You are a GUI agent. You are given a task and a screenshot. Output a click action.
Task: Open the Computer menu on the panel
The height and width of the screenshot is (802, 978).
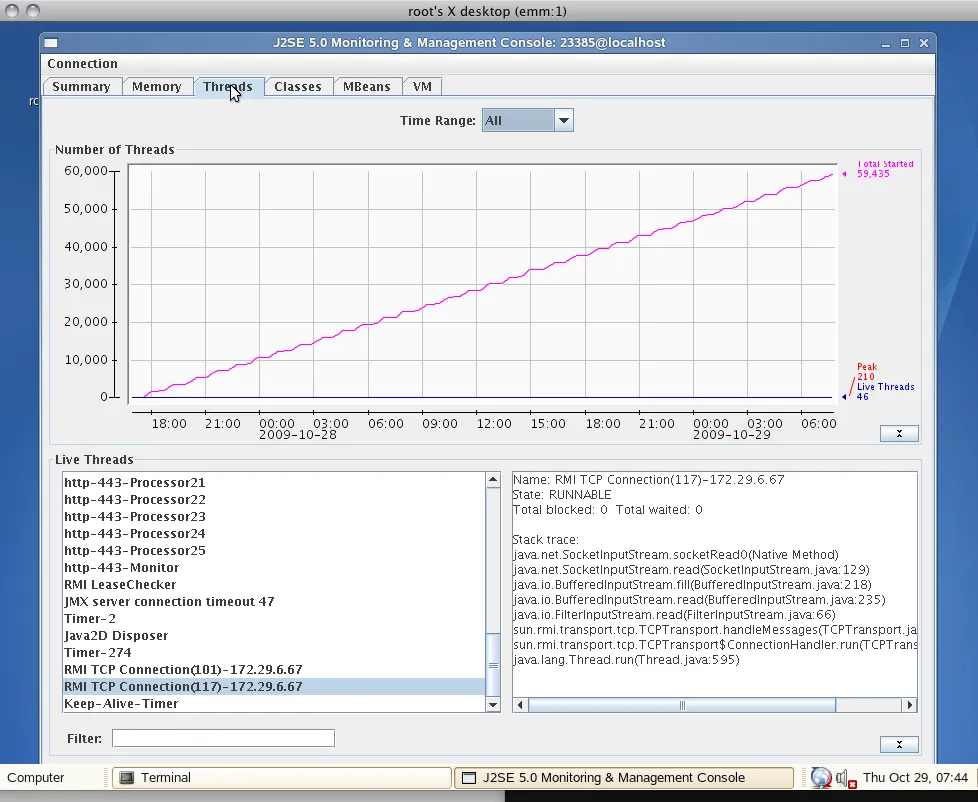(36, 777)
